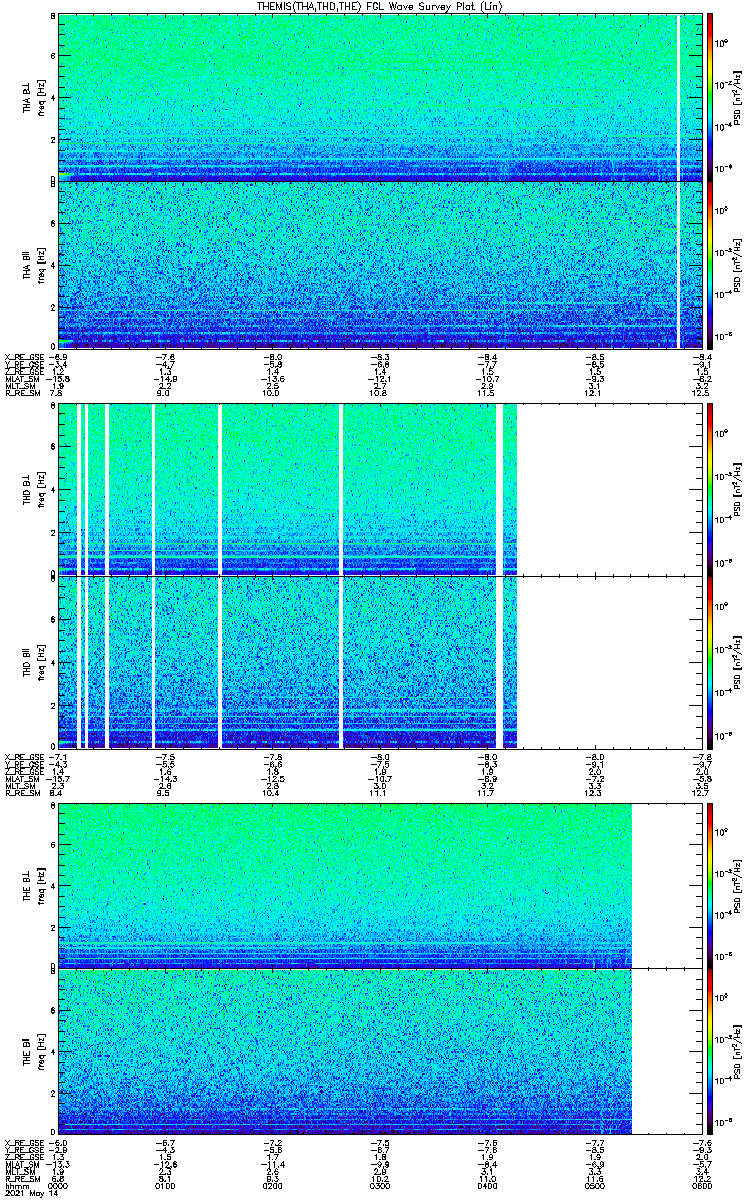Click the MLAT_SM row label under THE panels
Viewport: 750px width, 1200px height.
click(x=21, y=1164)
